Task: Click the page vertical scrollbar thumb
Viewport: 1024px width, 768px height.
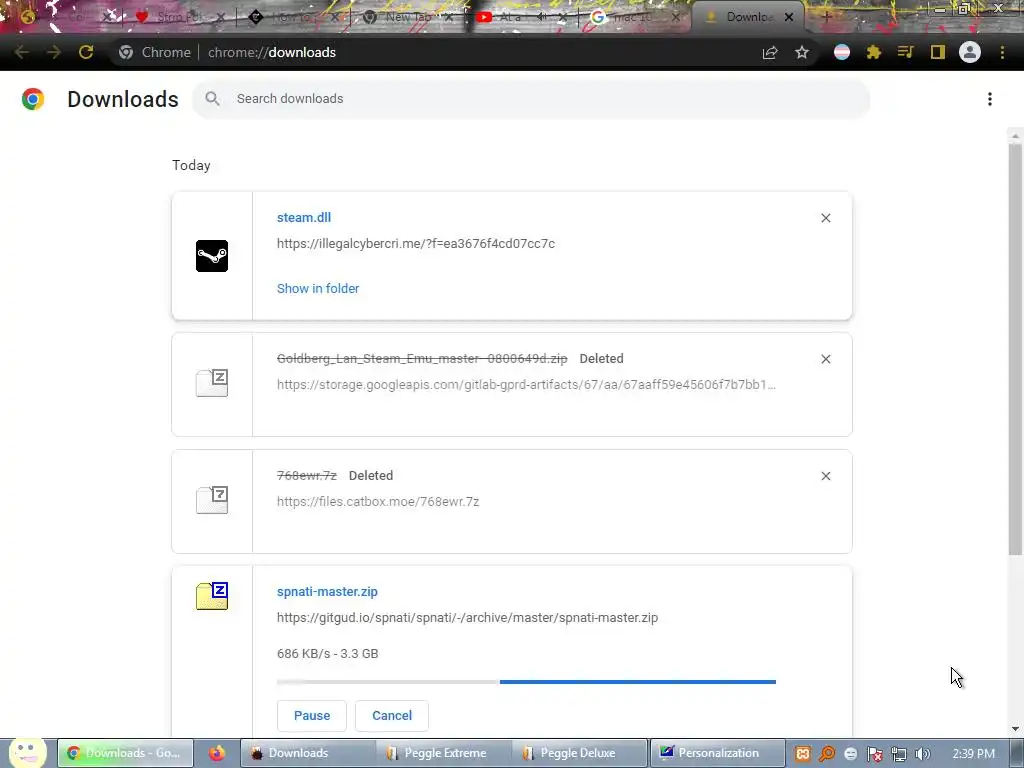Action: click(1015, 349)
